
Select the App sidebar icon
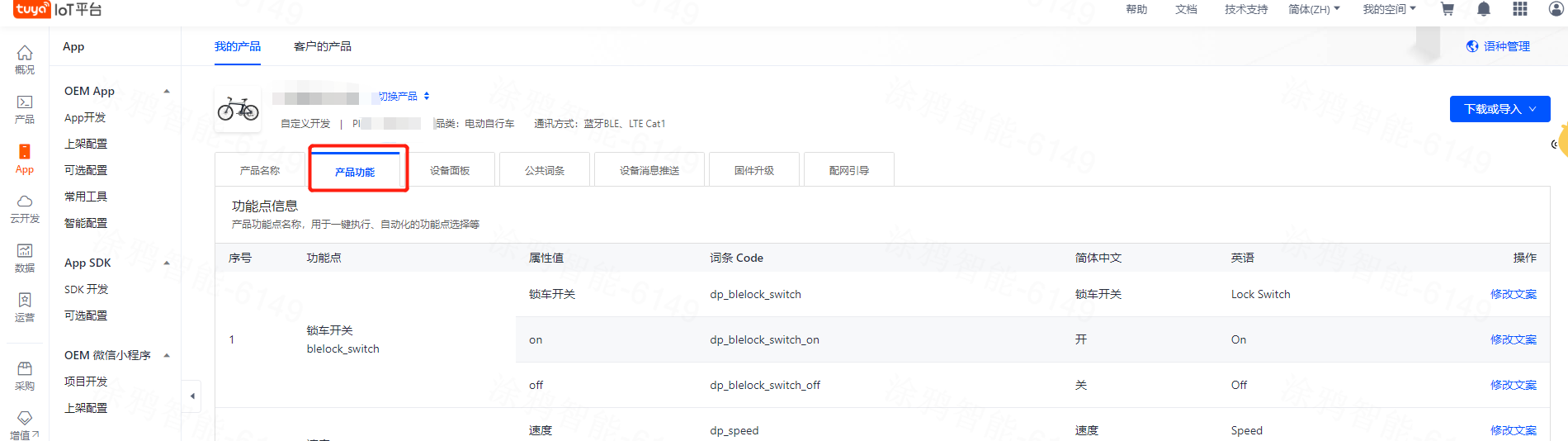(25, 159)
